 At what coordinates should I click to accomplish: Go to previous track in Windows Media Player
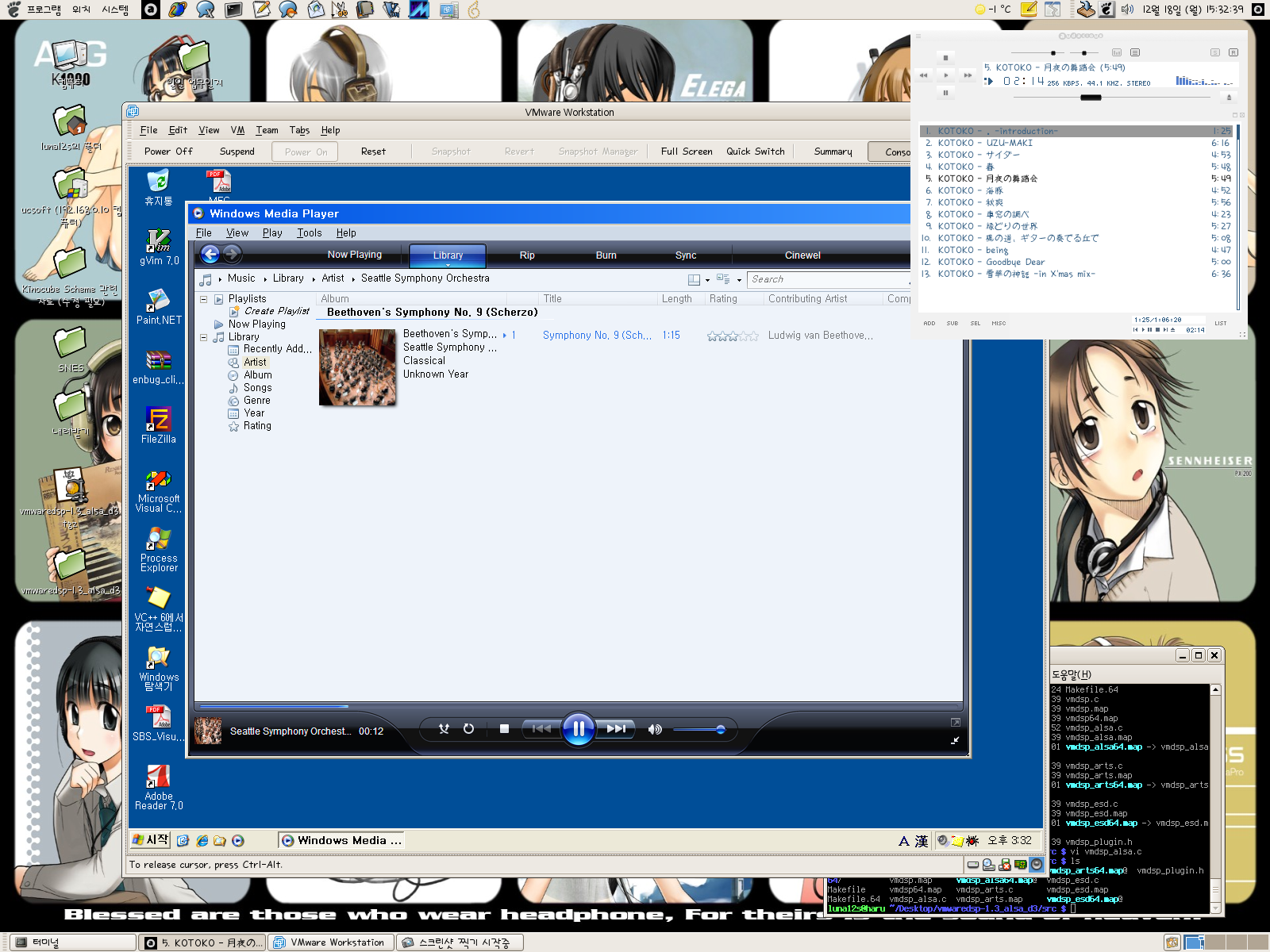click(x=541, y=728)
